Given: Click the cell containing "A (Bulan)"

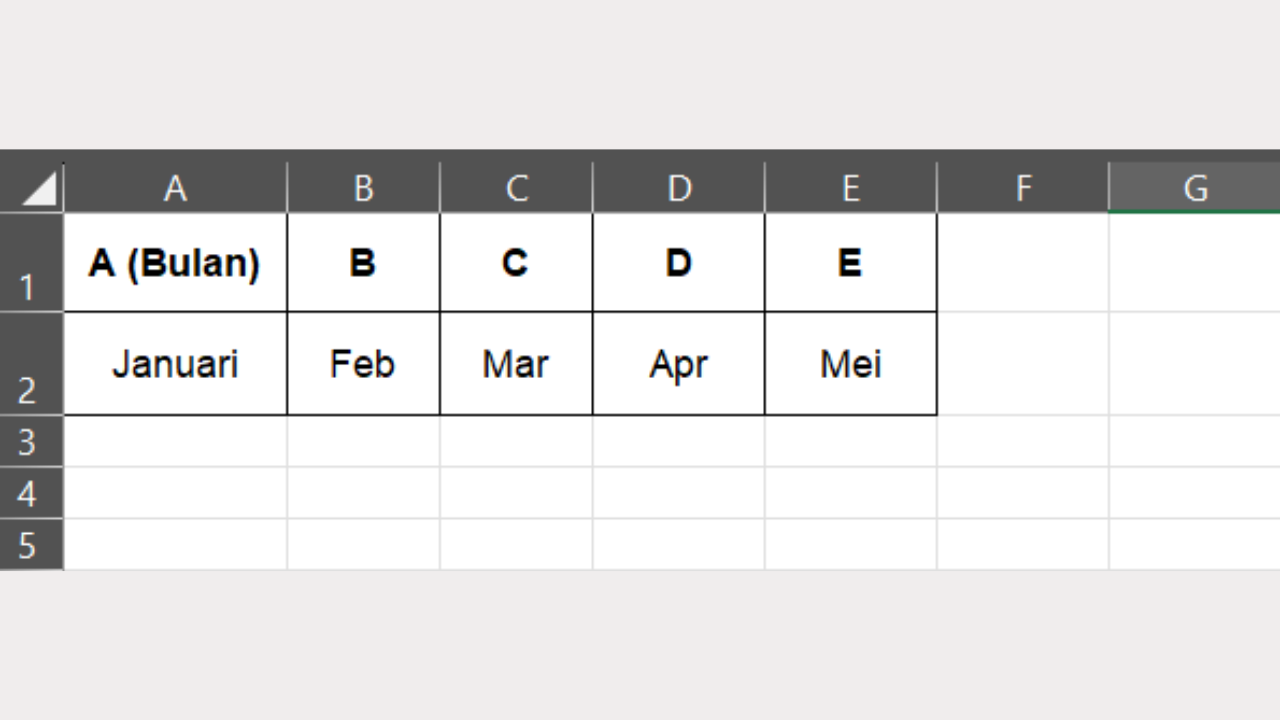Looking at the screenshot, I should click(x=175, y=263).
